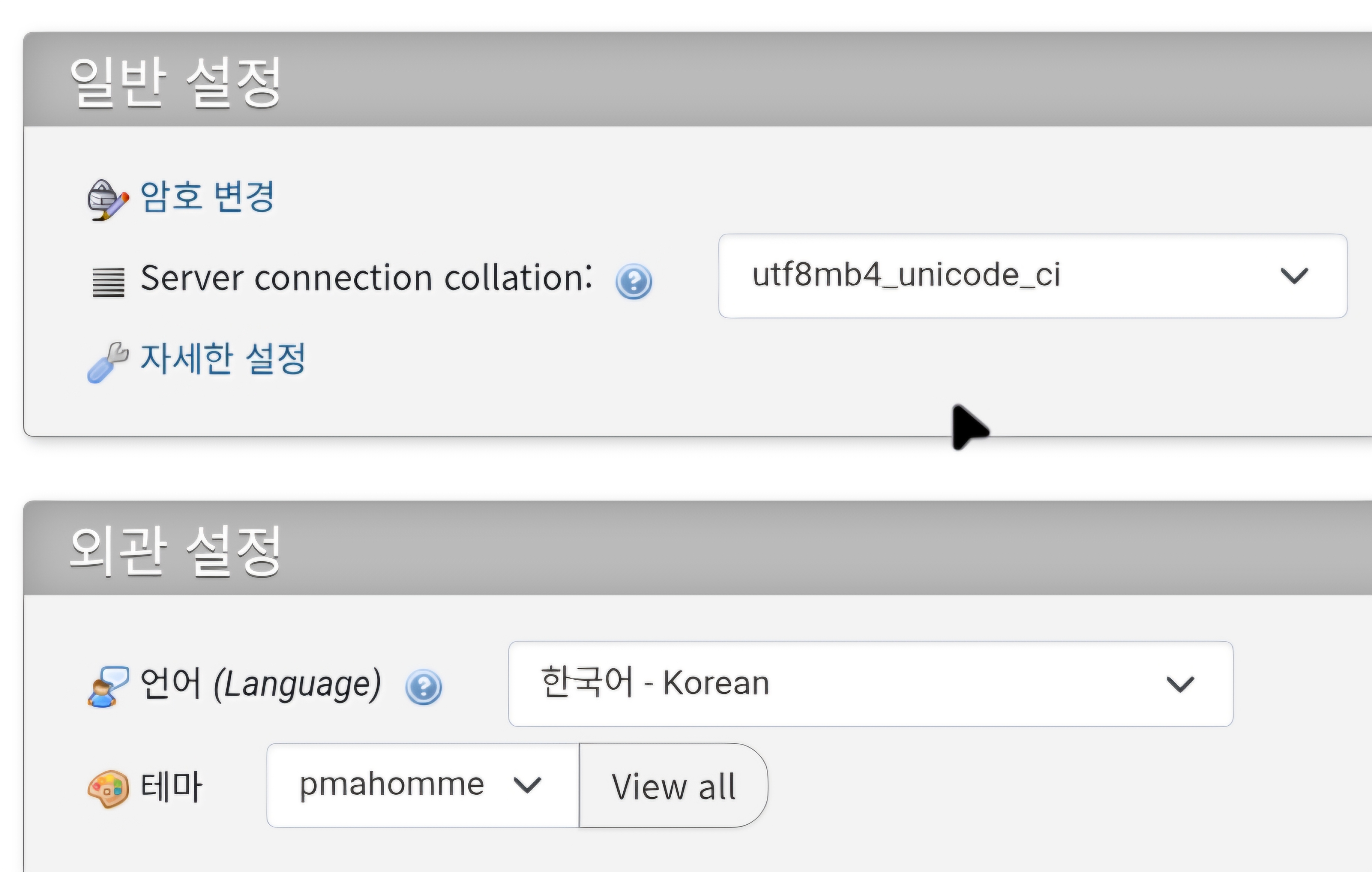
Task: Open the 암호 변경 link
Action: point(208,197)
